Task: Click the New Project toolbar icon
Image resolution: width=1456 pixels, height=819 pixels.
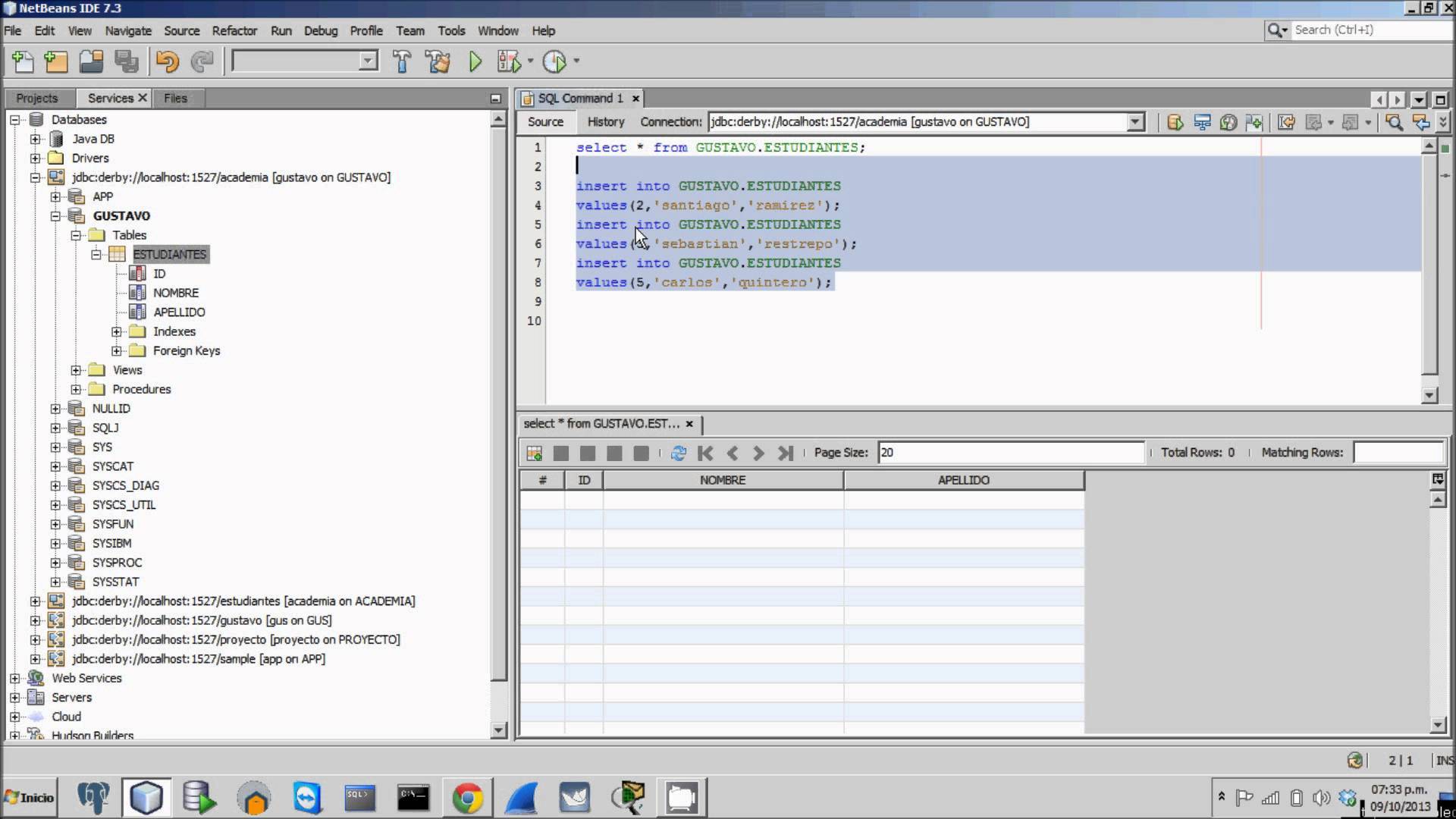Action: [x=56, y=61]
